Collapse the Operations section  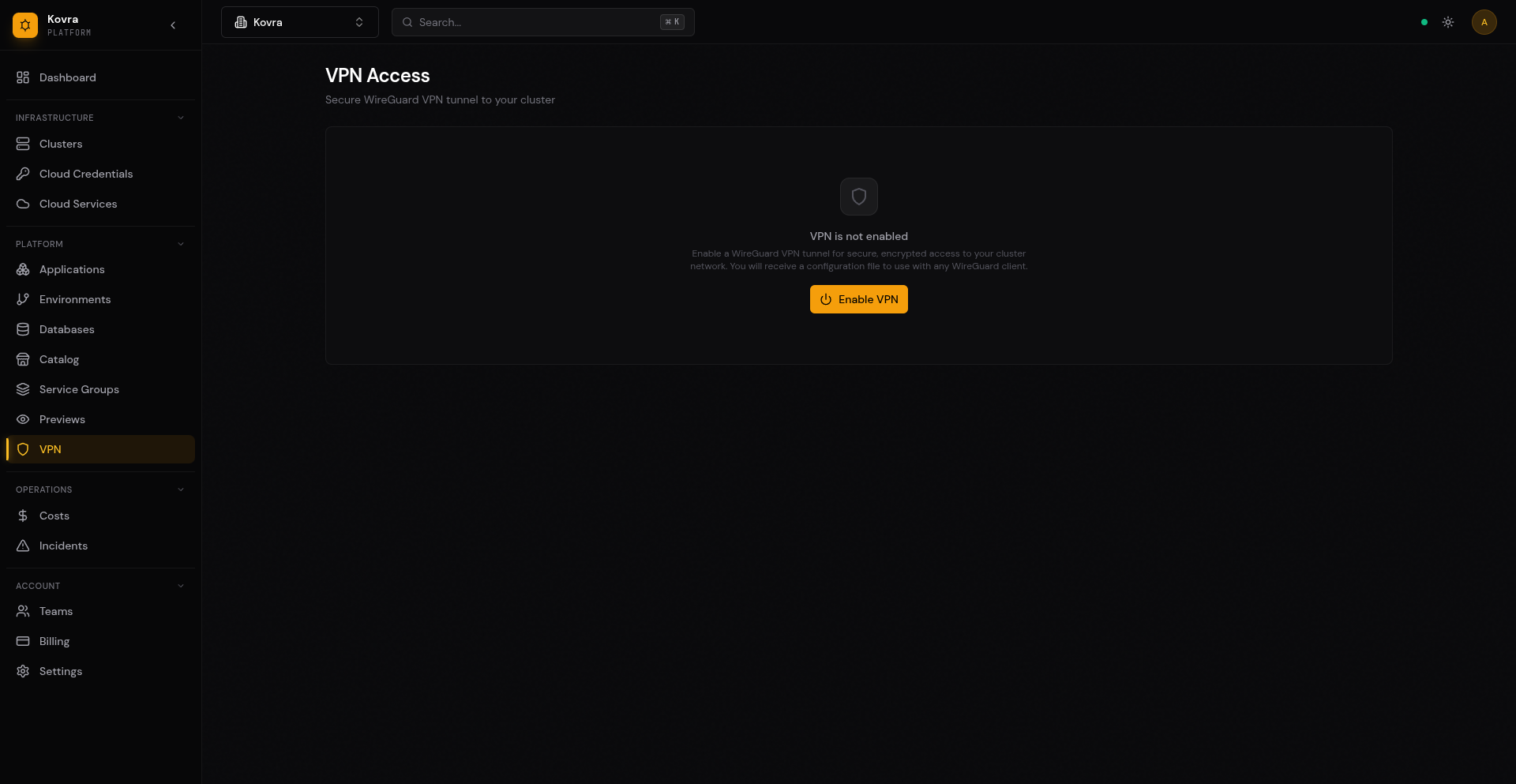click(181, 490)
